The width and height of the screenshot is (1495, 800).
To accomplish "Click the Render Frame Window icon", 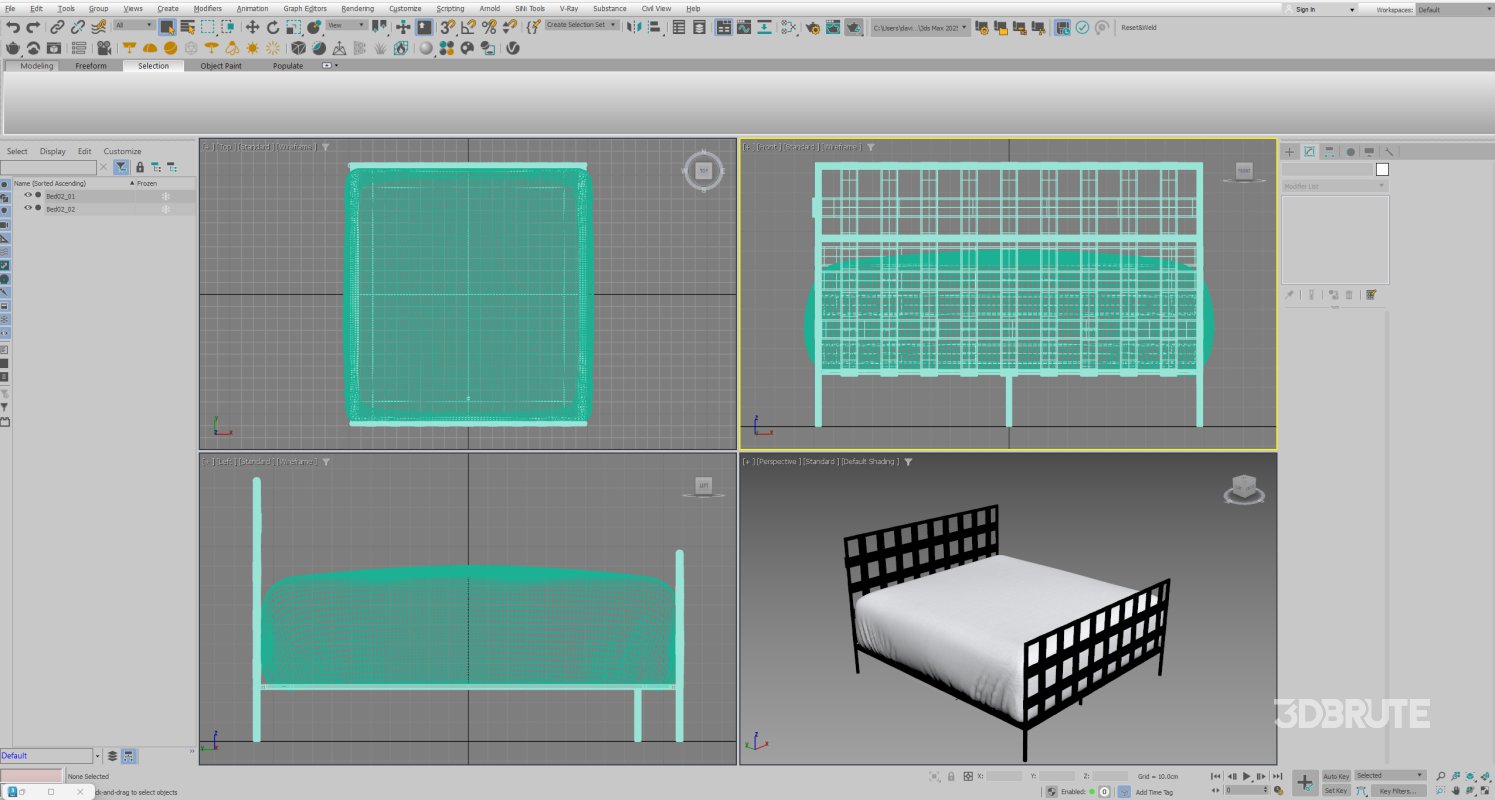I will (x=832, y=27).
